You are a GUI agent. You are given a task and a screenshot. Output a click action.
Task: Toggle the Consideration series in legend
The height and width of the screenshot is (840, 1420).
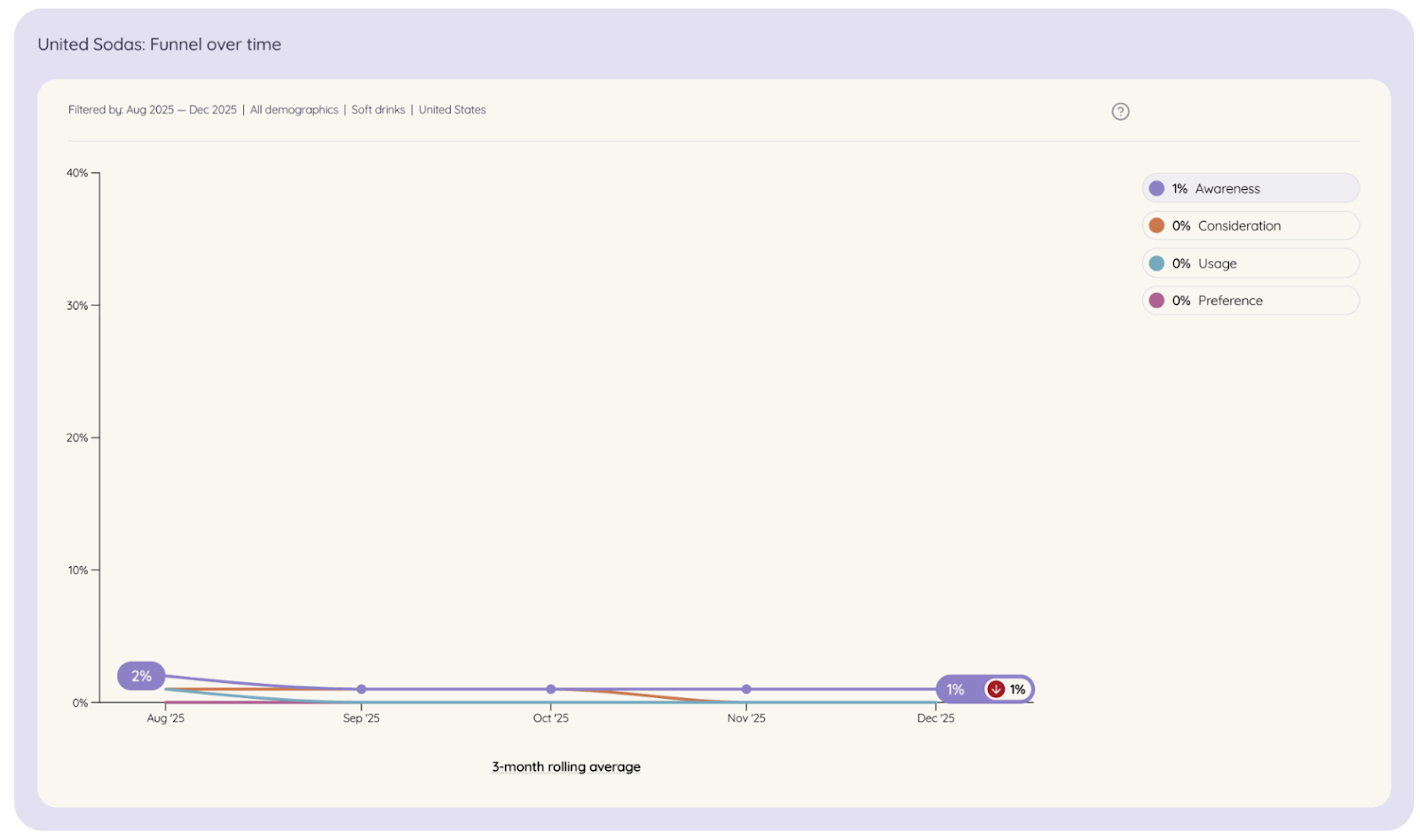tap(1250, 225)
